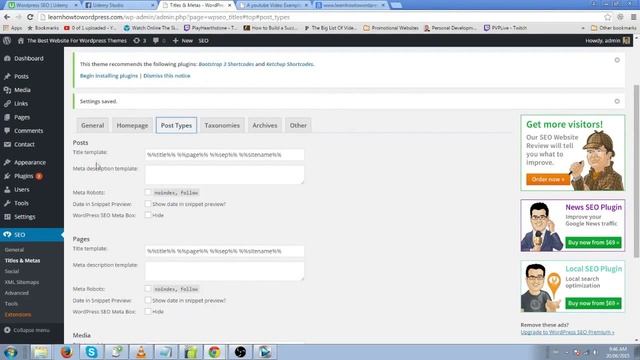Enable Posts show date in snippet preview

[x=148, y=204]
